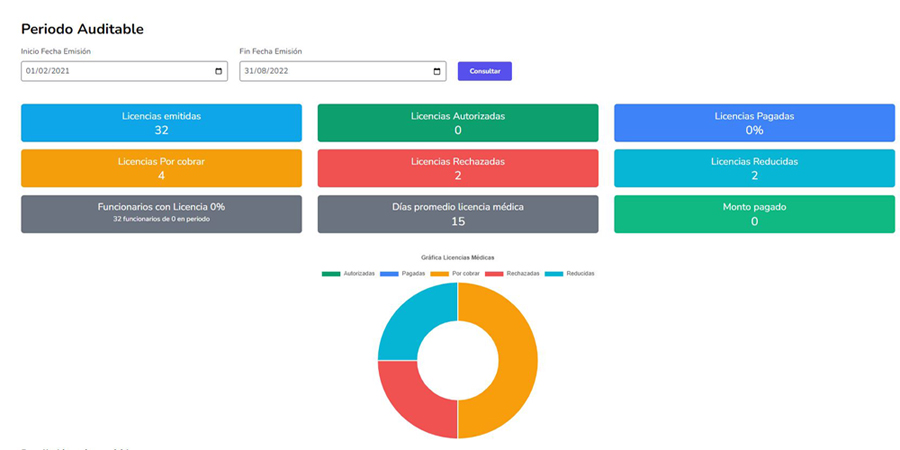Select the Licencias Por cobrar card

pos(161,168)
